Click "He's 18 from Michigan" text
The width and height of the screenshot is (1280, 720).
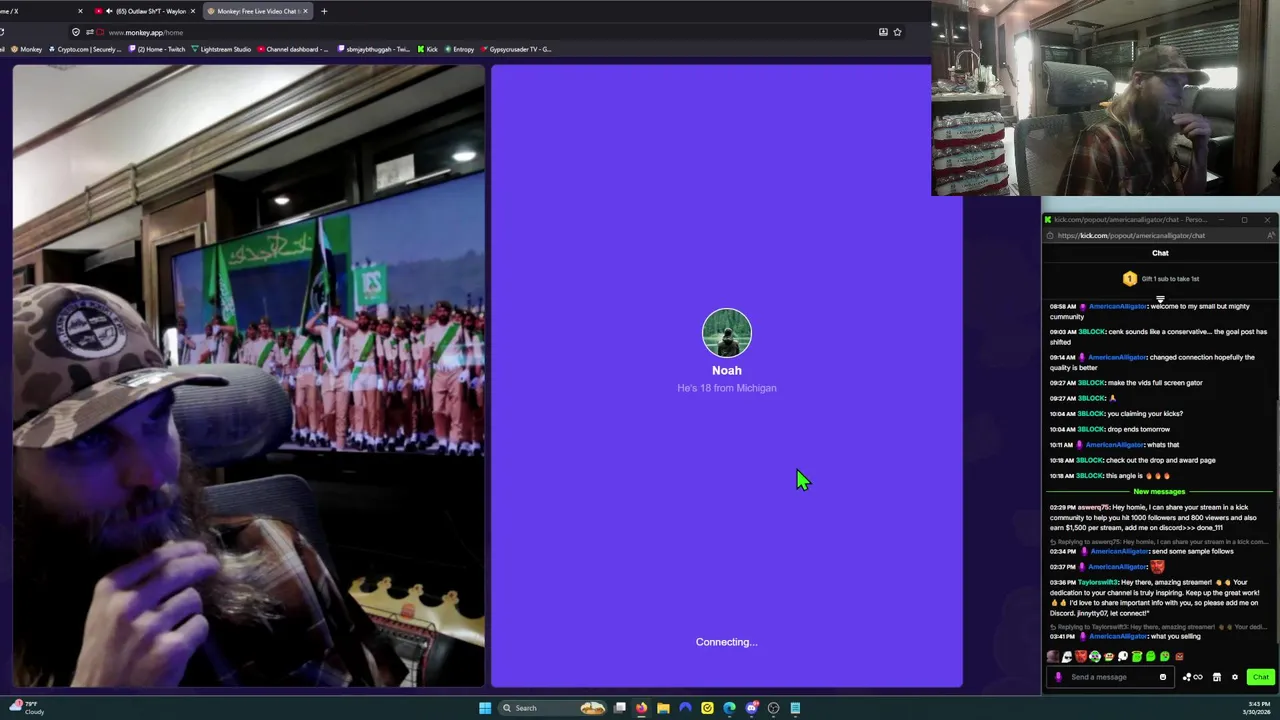[x=727, y=388]
